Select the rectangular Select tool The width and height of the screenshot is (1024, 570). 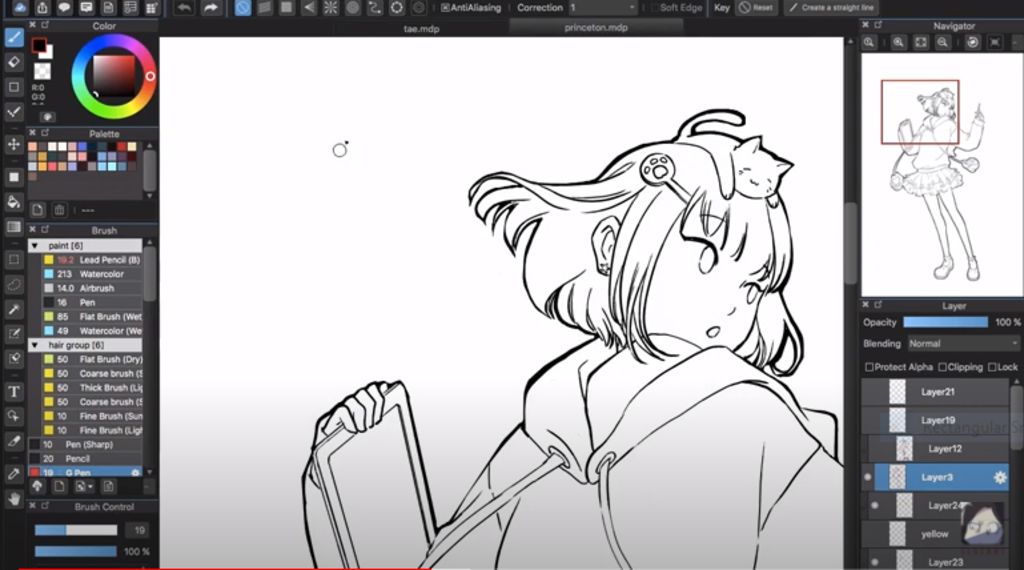pos(14,259)
